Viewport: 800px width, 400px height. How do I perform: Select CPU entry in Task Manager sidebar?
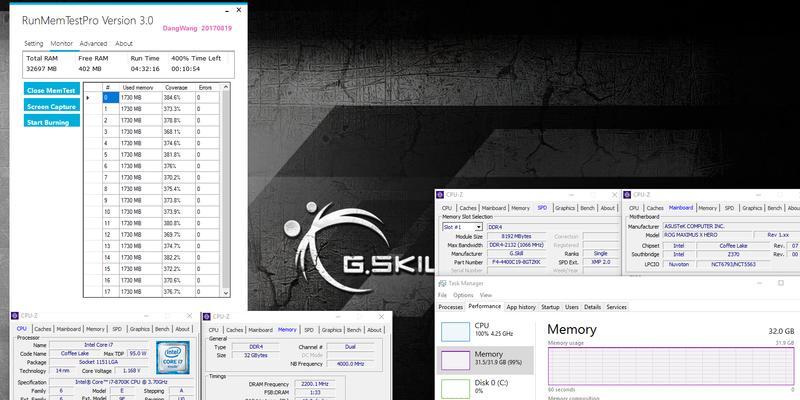[x=485, y=331]
